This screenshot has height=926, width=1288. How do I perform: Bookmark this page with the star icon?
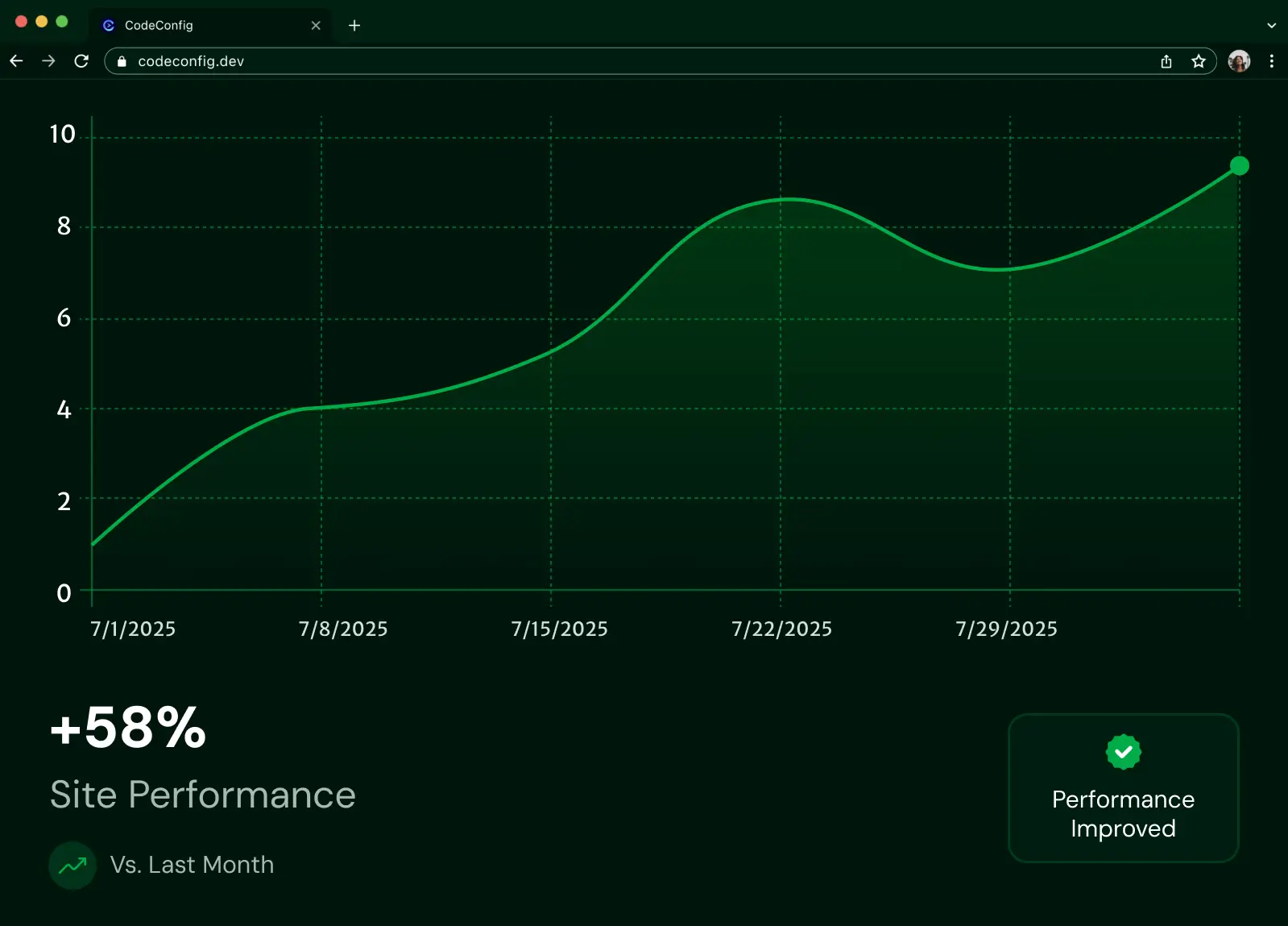1199,61
